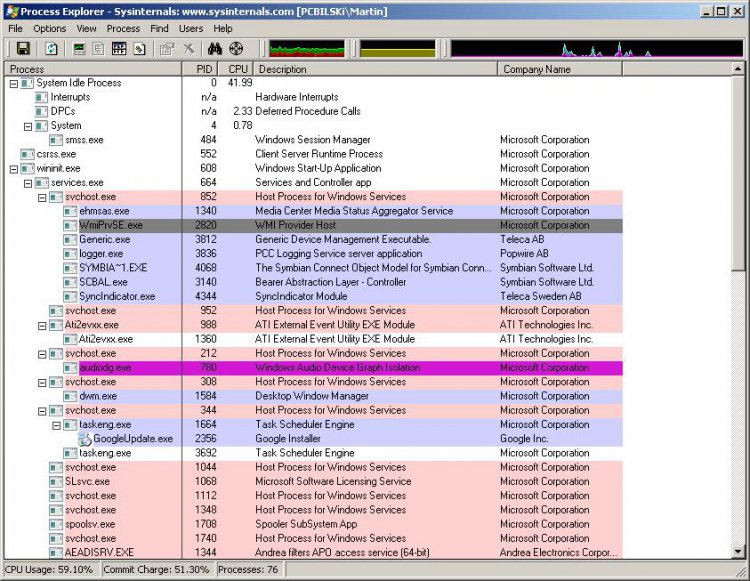
Task: Click the Find binoculars icon
Action: (215, 48)
